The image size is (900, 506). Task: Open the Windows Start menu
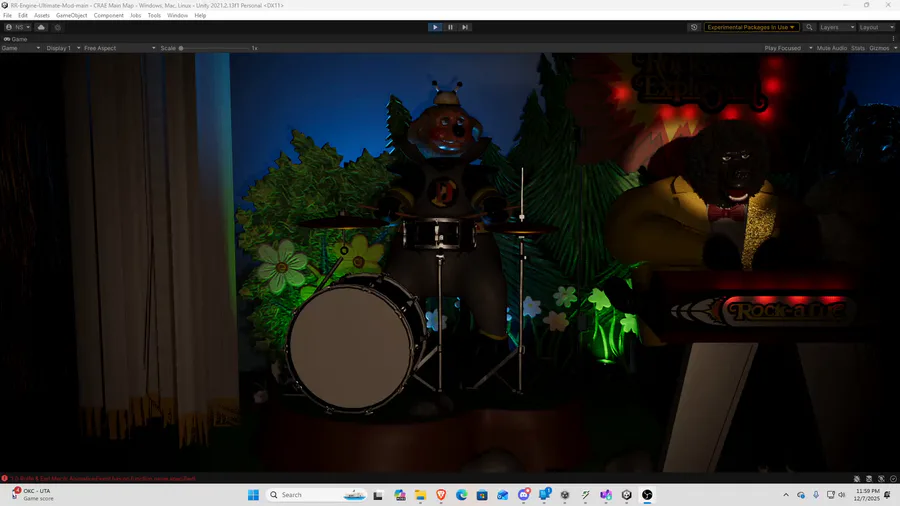253,495
